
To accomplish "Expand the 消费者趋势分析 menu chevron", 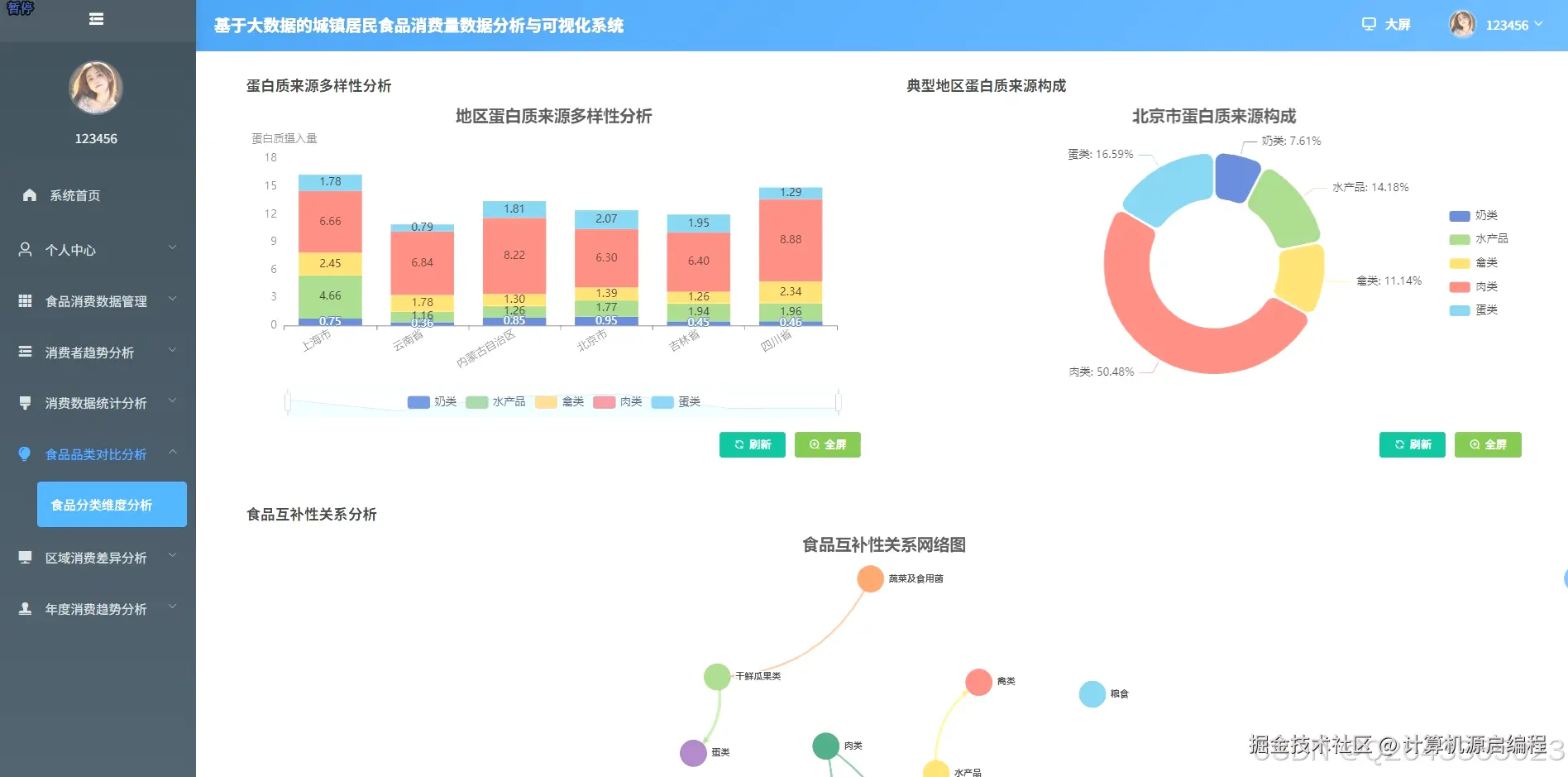I will point(172,352).
